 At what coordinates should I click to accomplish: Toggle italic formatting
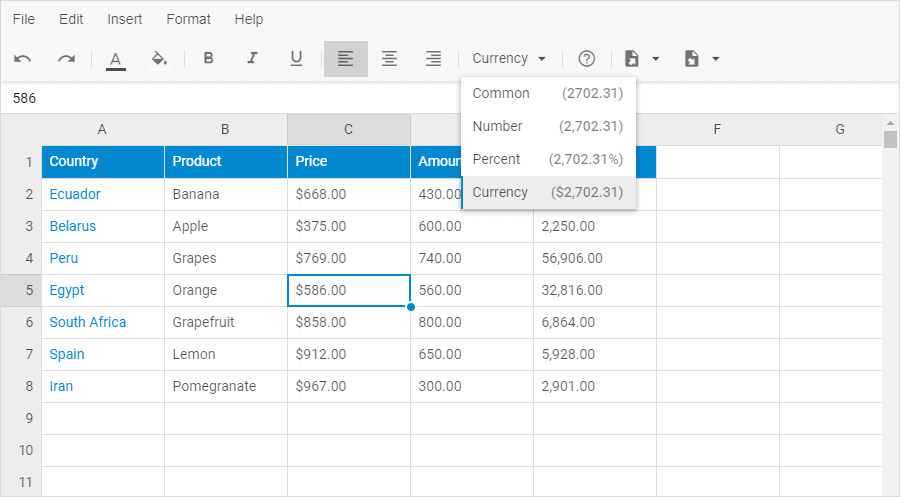252,58
